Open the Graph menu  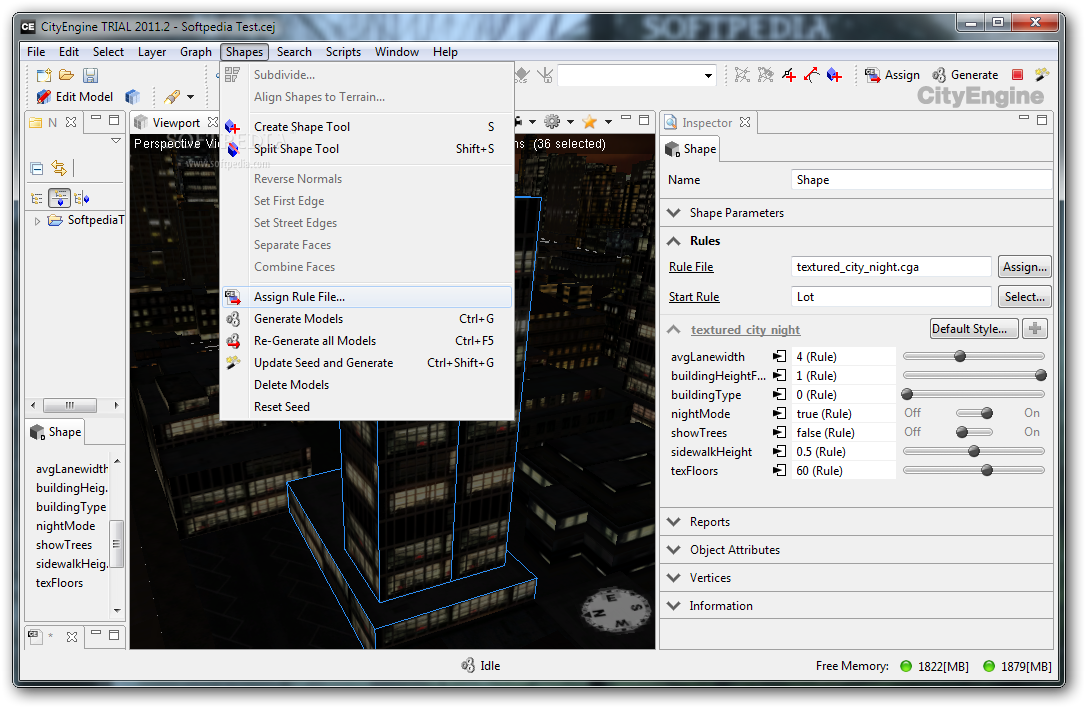coord(195,52)
